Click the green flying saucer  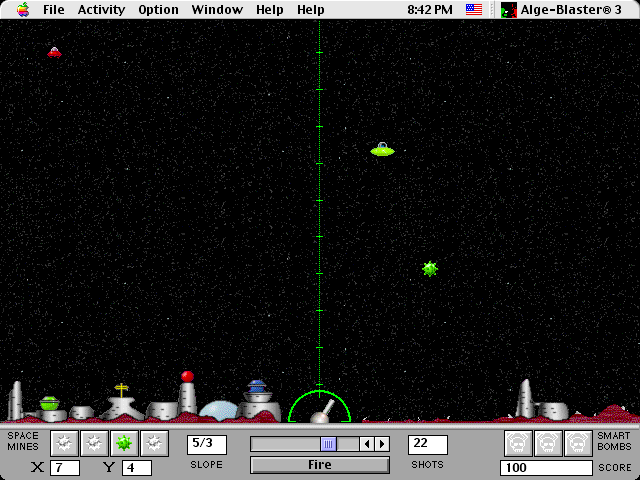tap(382, 149)
